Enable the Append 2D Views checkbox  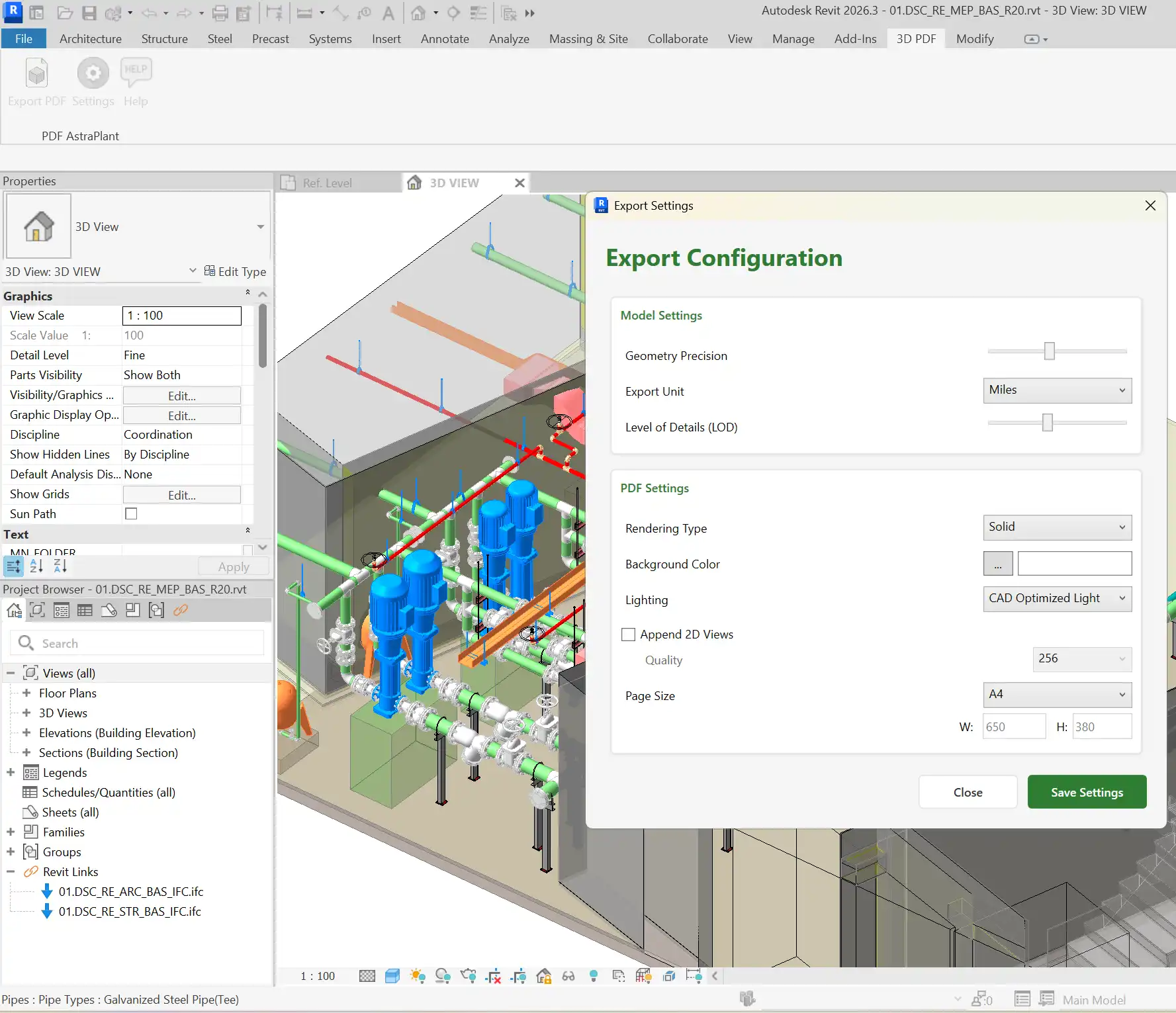coord(627,634)
